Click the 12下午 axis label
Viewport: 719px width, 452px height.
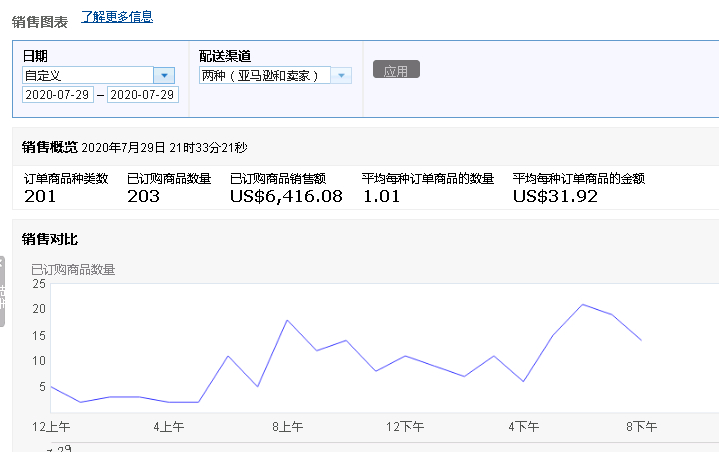tap(405, 427)
